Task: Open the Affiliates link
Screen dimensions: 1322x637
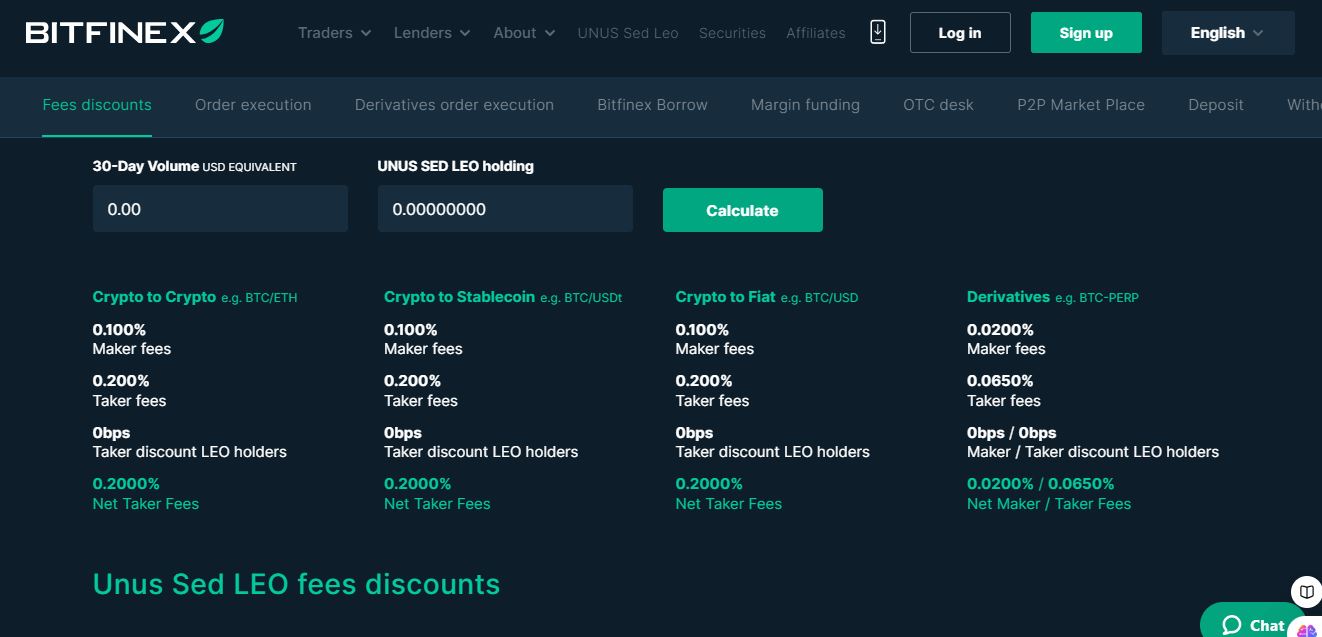Action: pyautogui.click(x=816, y=33)
